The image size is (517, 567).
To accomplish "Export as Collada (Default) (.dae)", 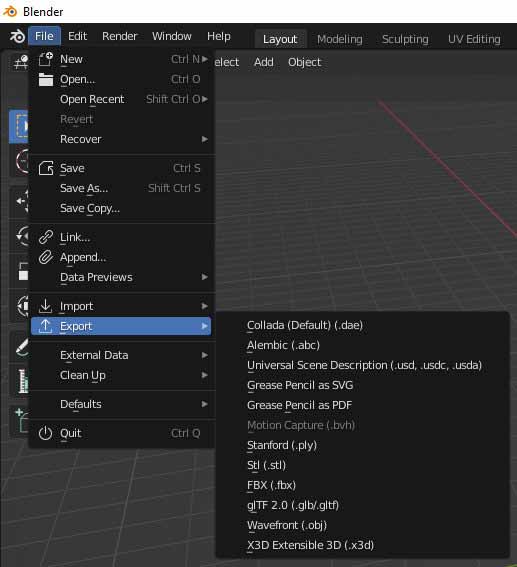I will (x=363, y=325).
